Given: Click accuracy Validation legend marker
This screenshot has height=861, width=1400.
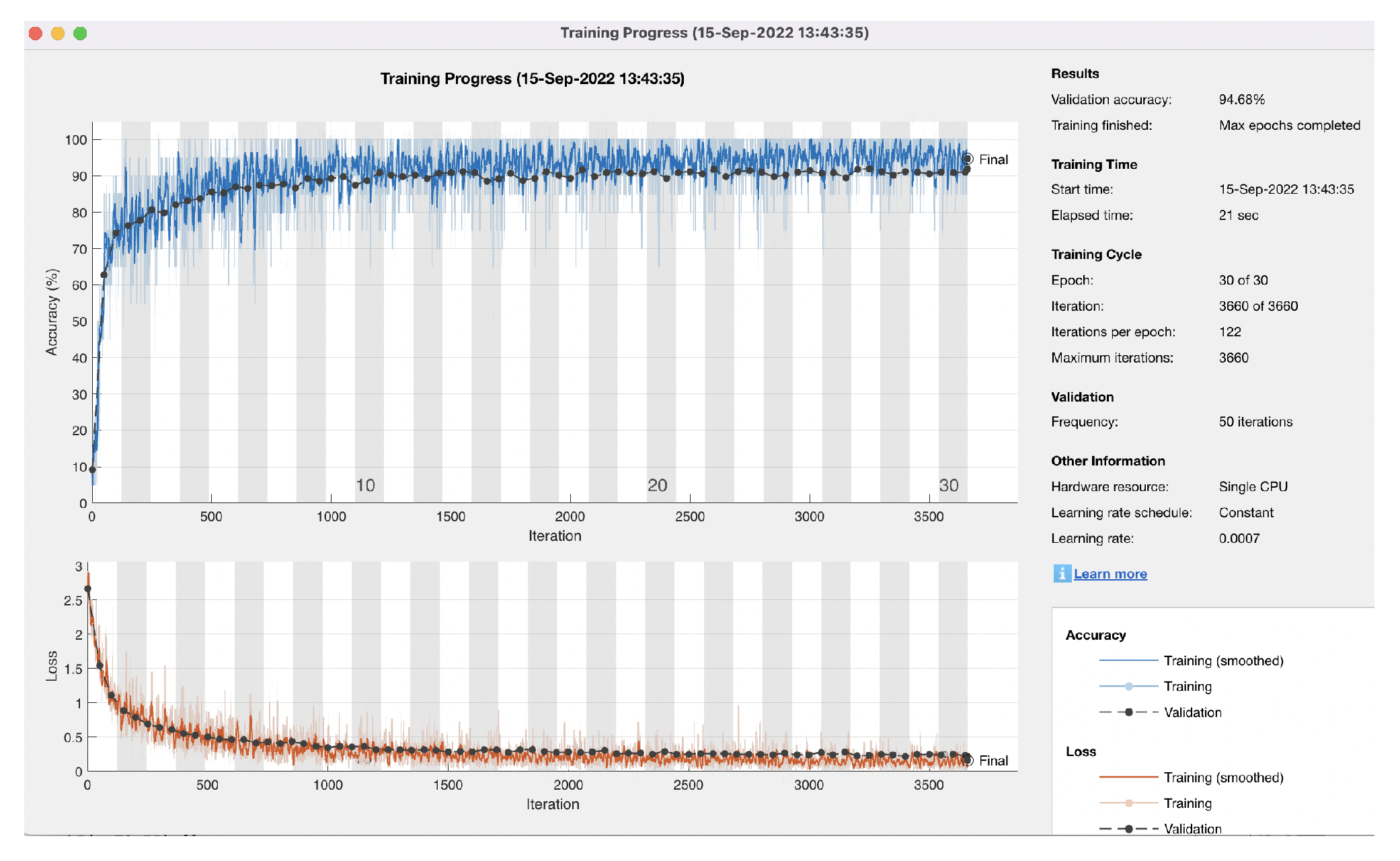Looking at the screenshot, I should click(1128, 712).
